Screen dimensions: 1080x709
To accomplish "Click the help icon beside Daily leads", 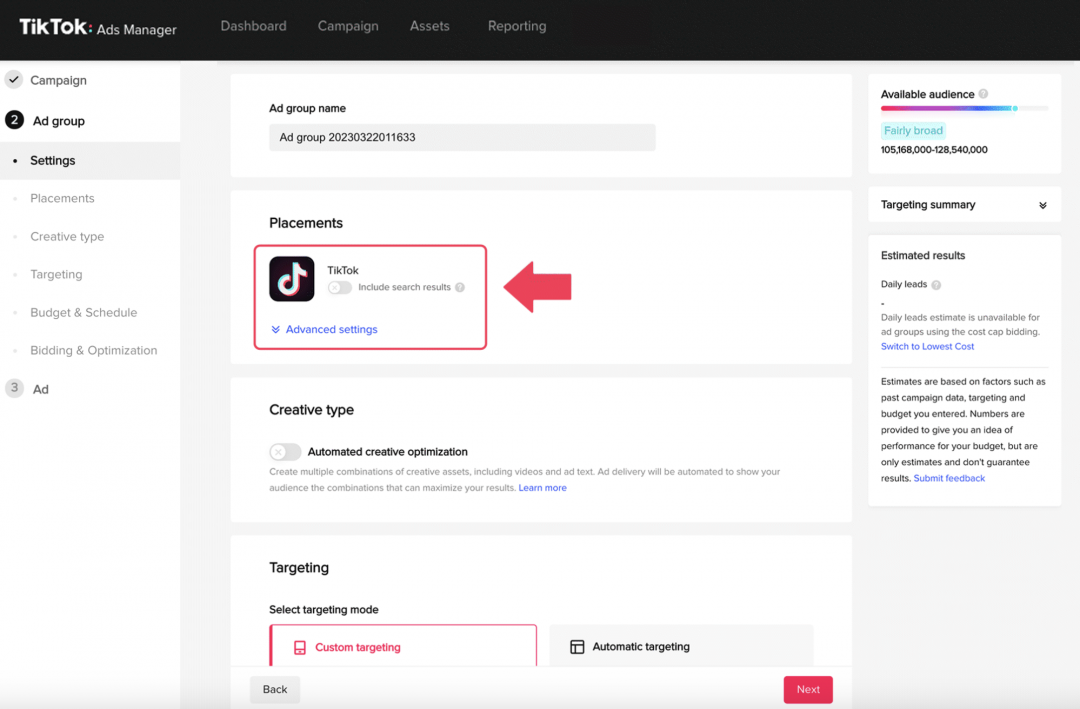I will coord(936,285).
